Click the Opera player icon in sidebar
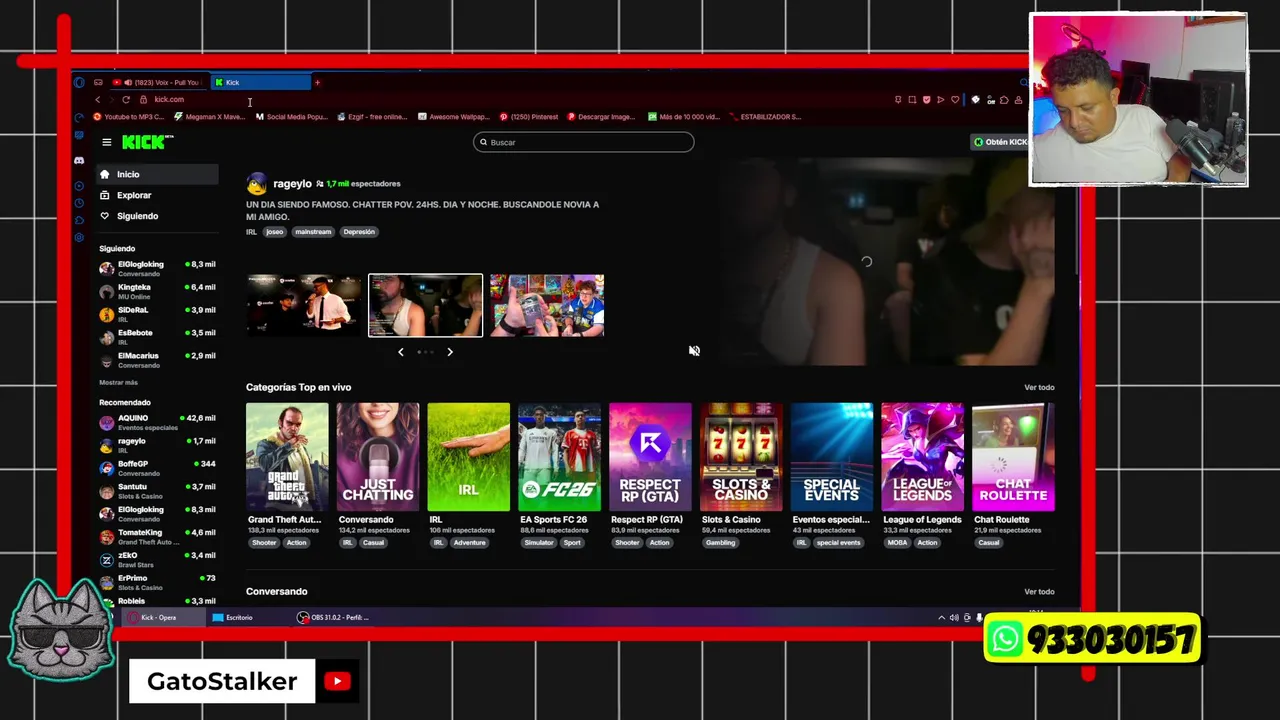This screenshot has height=720, width=1280. click(79, 186)
